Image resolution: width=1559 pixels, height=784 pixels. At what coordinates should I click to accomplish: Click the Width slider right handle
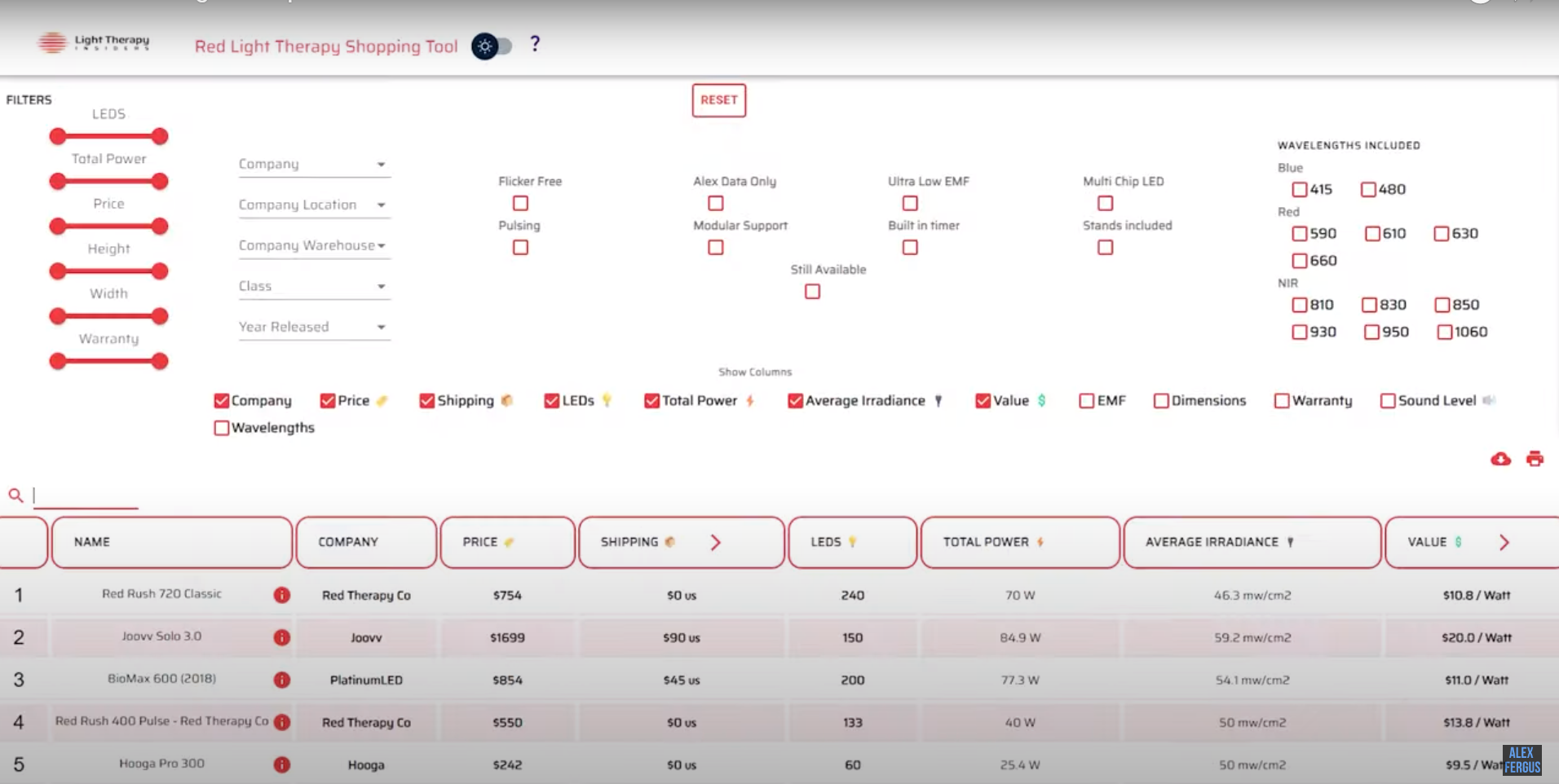click(x=160, y=315)
